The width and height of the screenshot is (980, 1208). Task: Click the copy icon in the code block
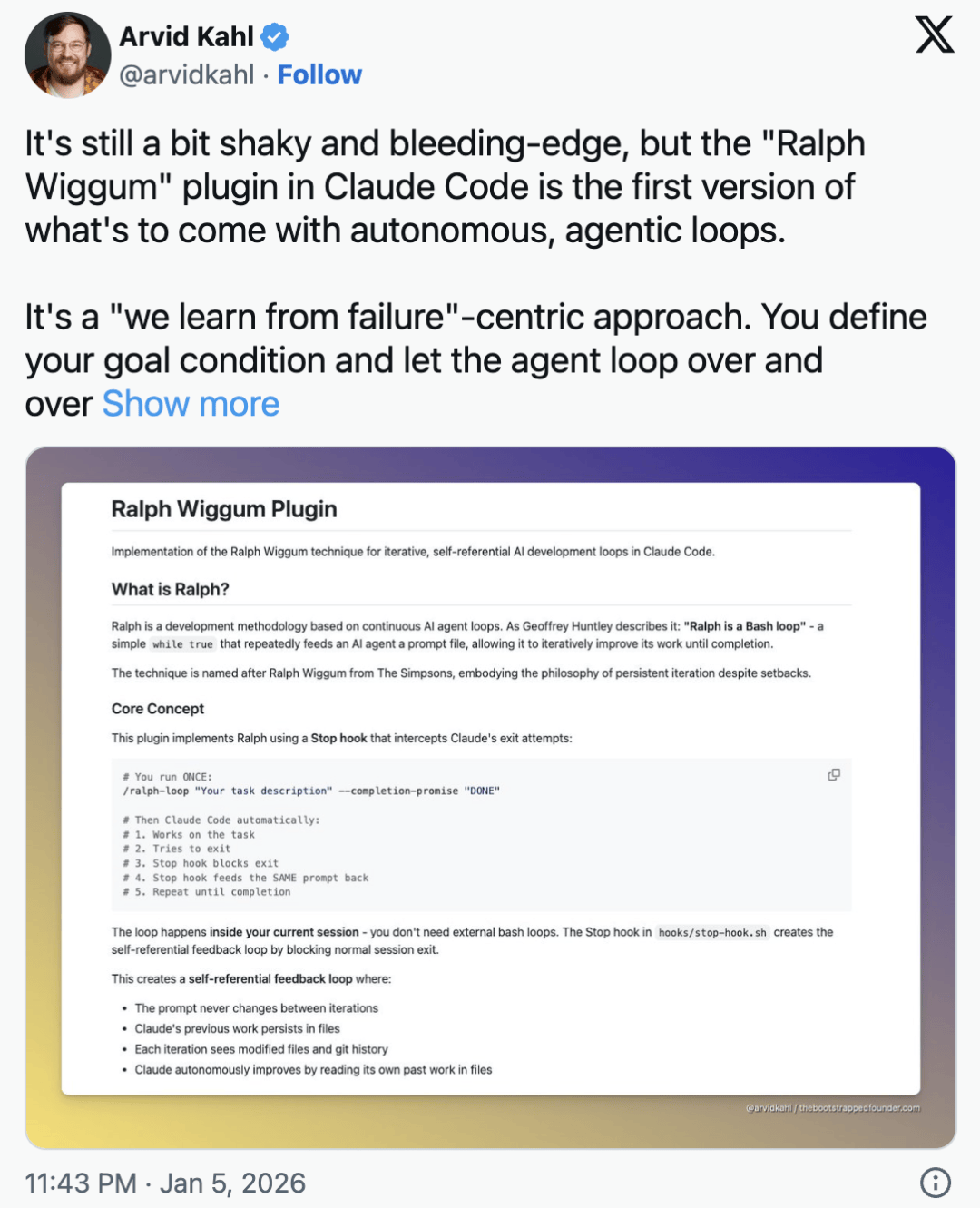tap(834, 775)
